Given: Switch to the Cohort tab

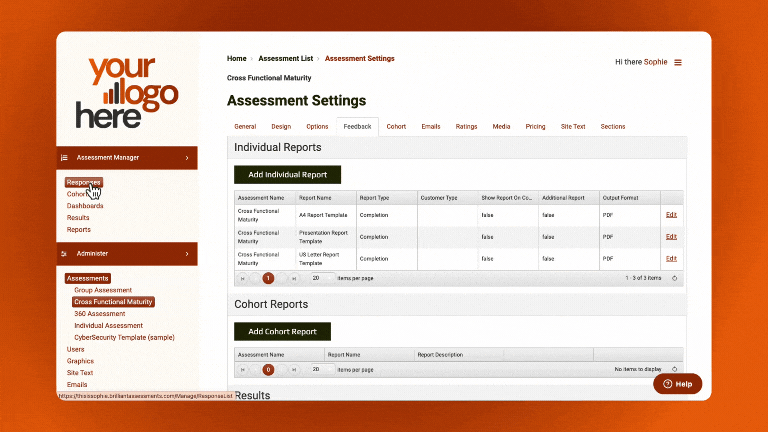Looking at the screenshot, I should [x=396, y=126].
